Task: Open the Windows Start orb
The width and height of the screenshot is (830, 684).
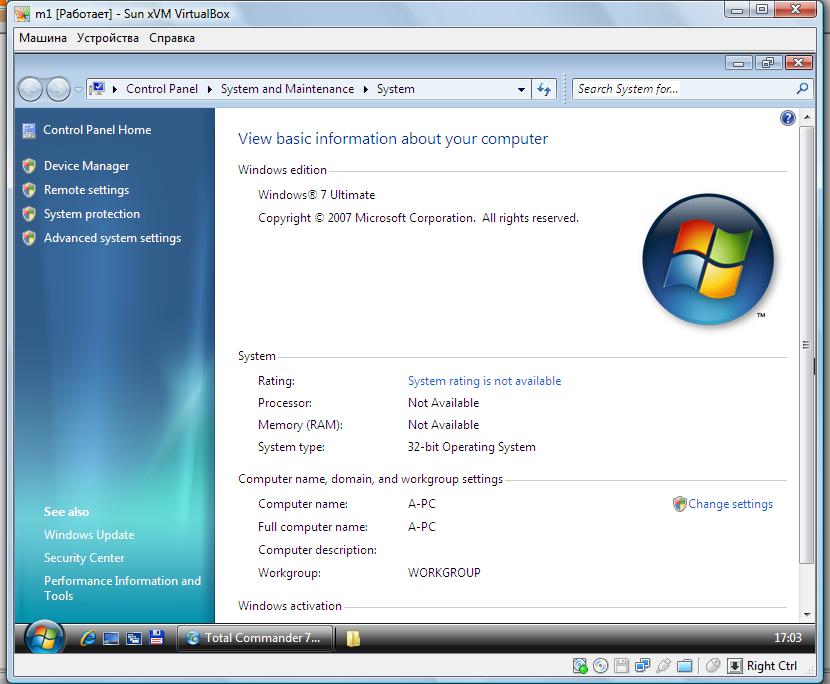Action: coord(44,637)
